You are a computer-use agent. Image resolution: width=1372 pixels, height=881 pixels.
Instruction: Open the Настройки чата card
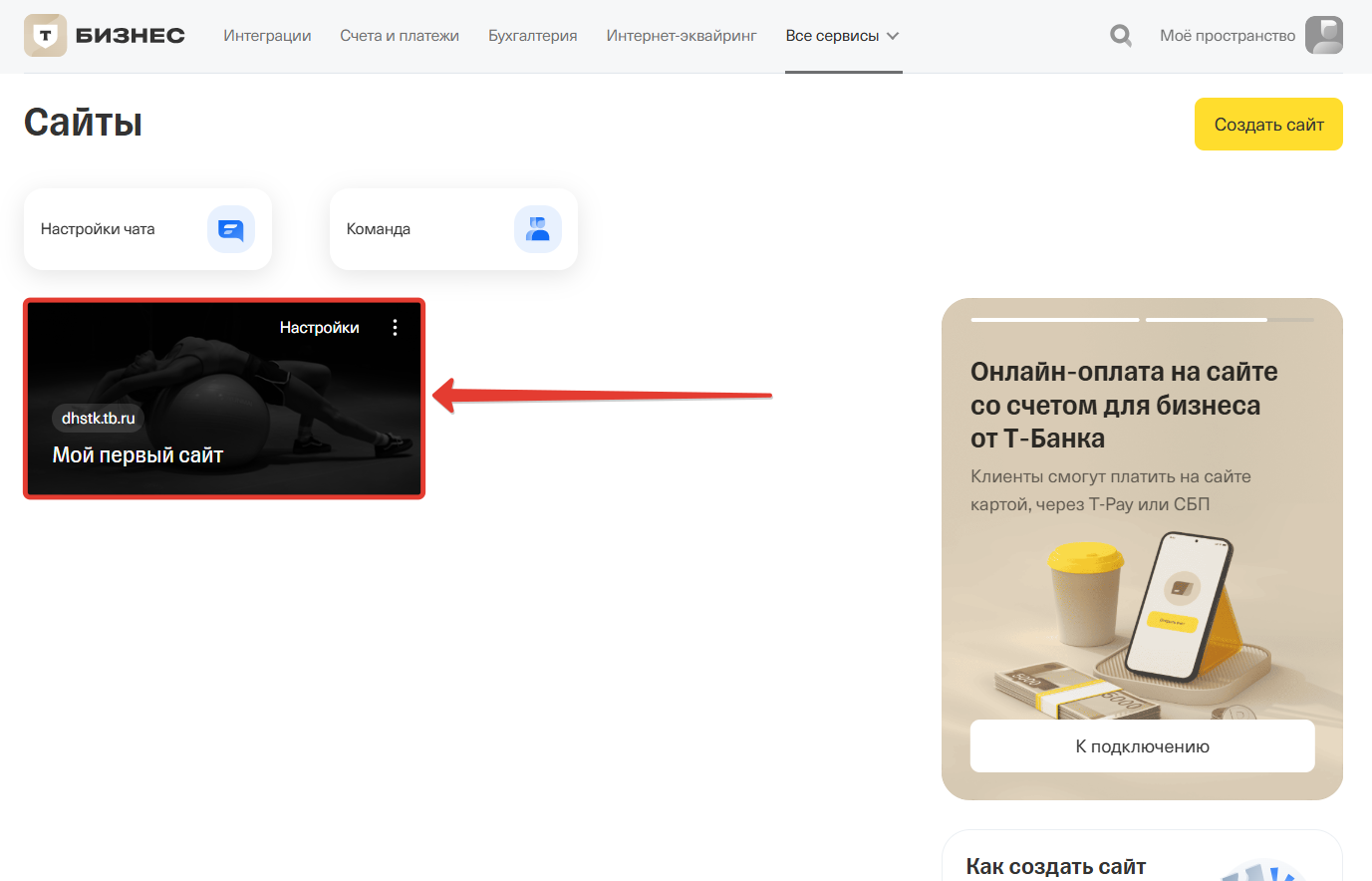pyautogui.click(x=147, y=229)
